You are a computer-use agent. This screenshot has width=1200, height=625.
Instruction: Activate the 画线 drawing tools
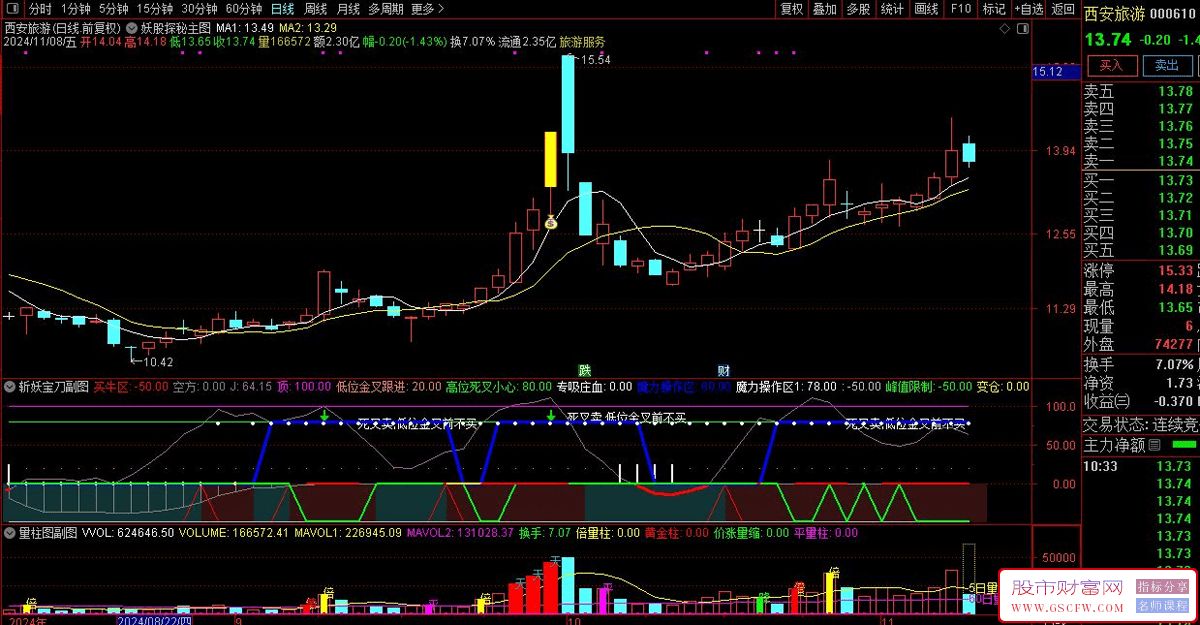pyautogui.click(x=926, y=9)
